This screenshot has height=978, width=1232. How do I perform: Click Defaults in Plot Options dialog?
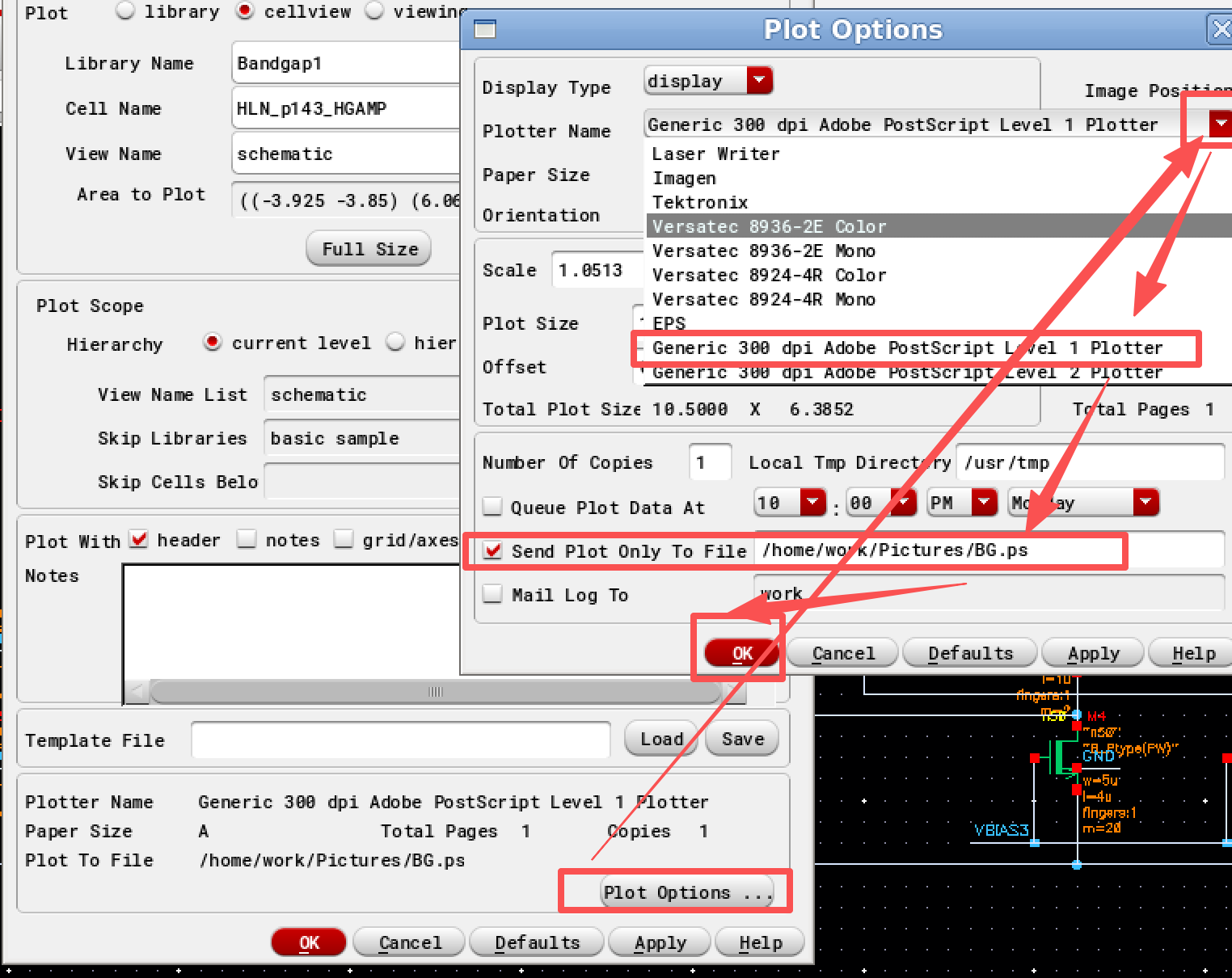[969, 653]
